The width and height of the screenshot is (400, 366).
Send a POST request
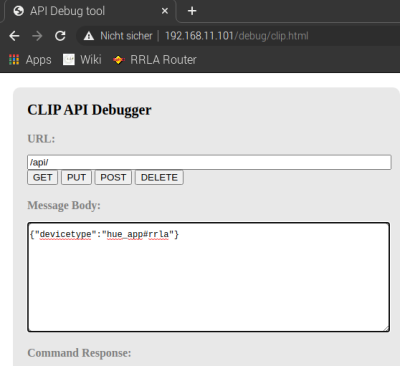click(x=113, y=177)
